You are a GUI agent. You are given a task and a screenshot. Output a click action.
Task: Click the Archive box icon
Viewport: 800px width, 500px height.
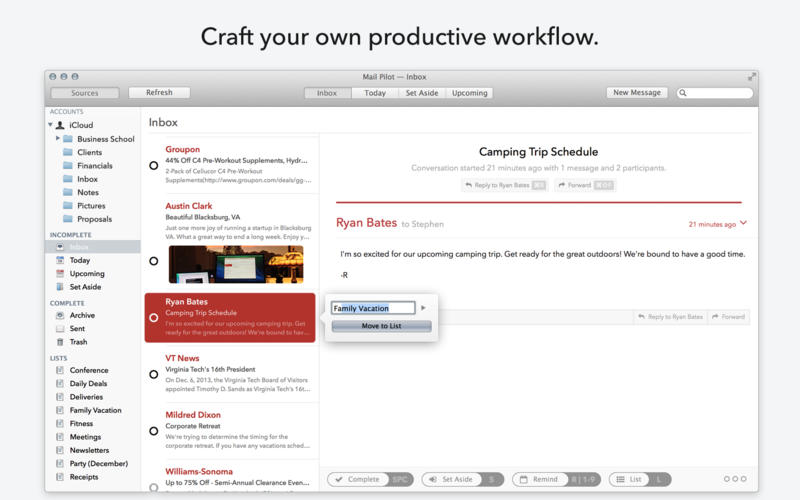pyautogui.click(x=60, y=315)
